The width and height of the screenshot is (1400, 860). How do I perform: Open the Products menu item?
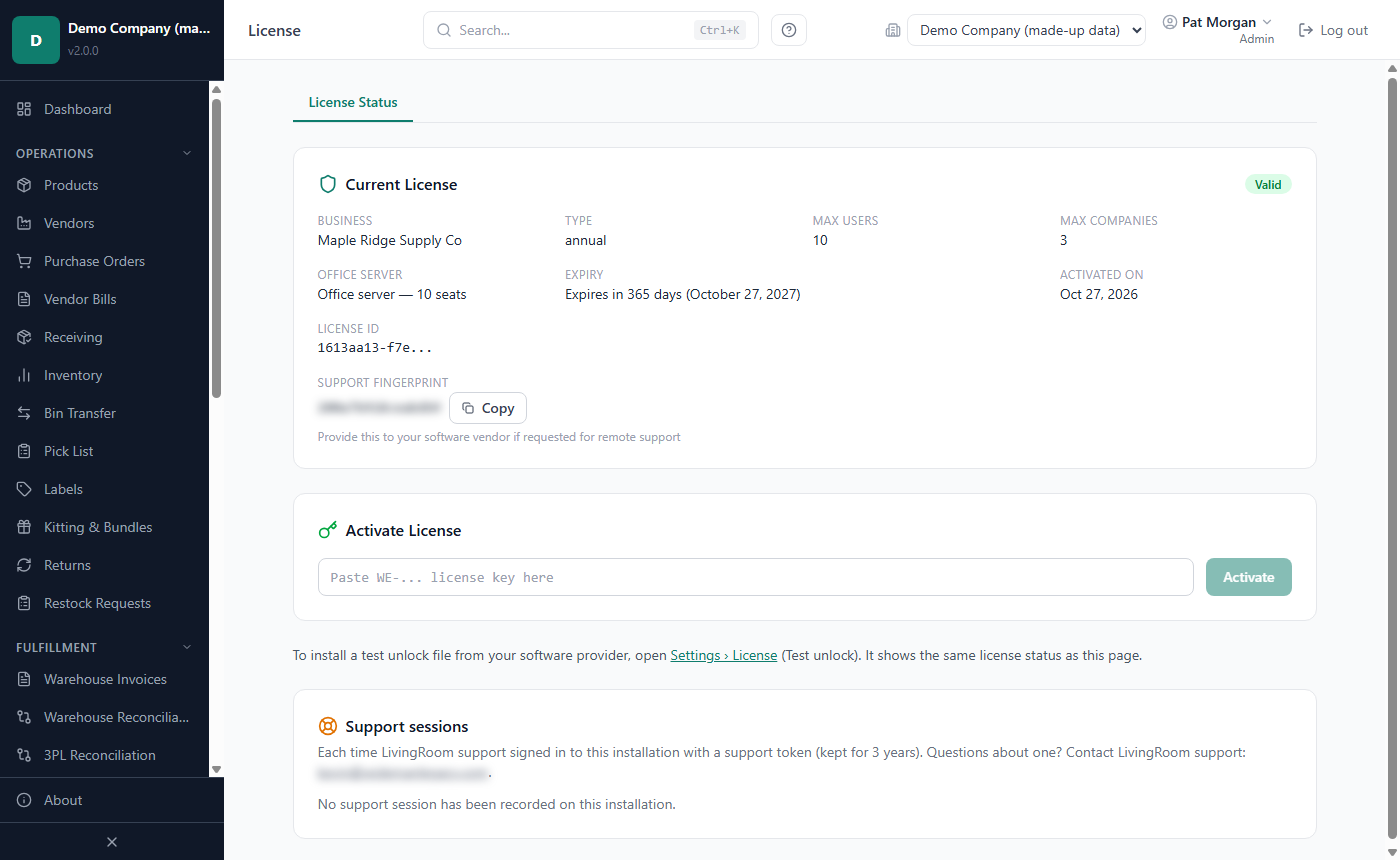pyautogui.click(x=105, y=185)
